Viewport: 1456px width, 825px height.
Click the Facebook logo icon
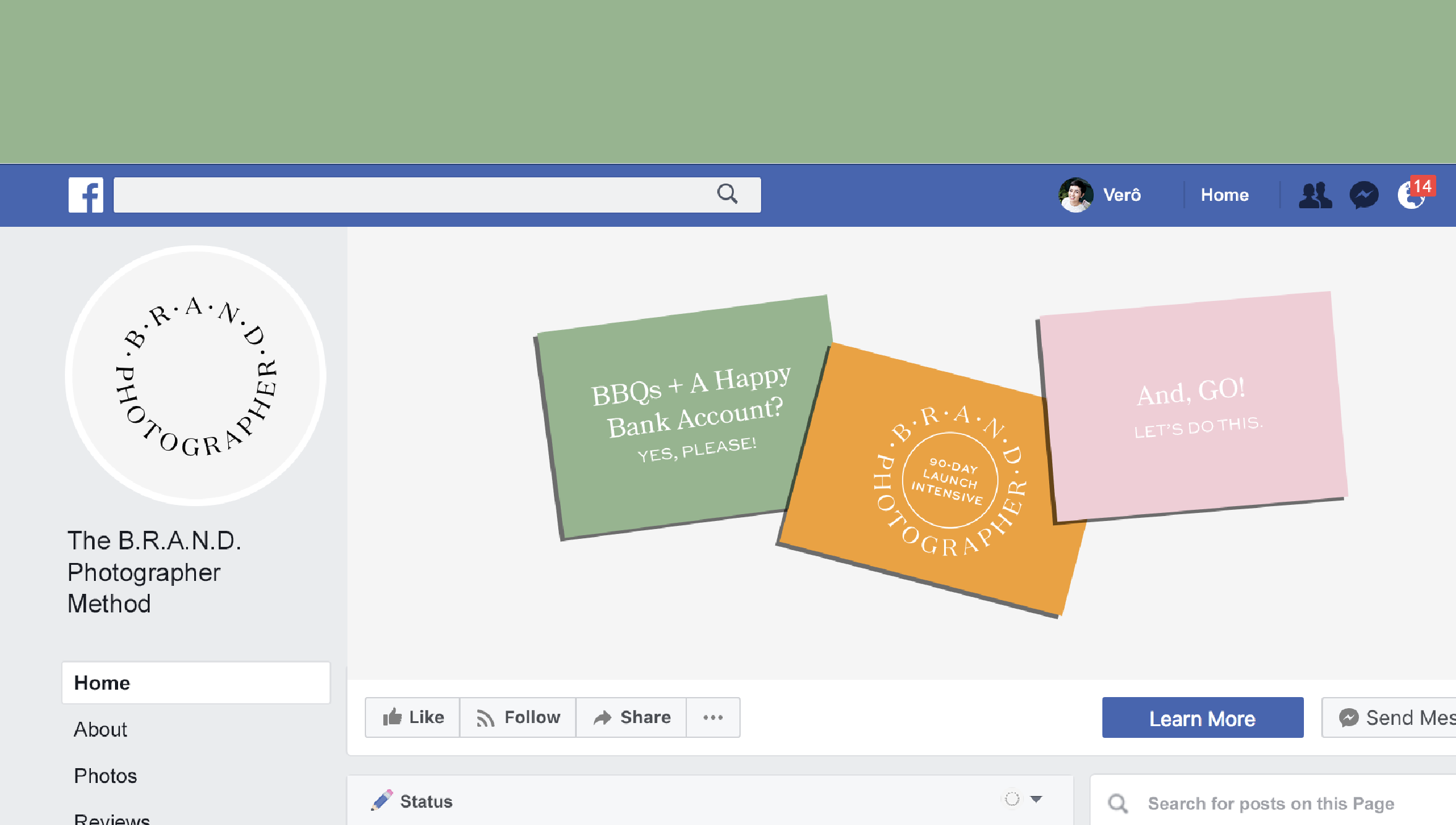[x=86, y=195]
